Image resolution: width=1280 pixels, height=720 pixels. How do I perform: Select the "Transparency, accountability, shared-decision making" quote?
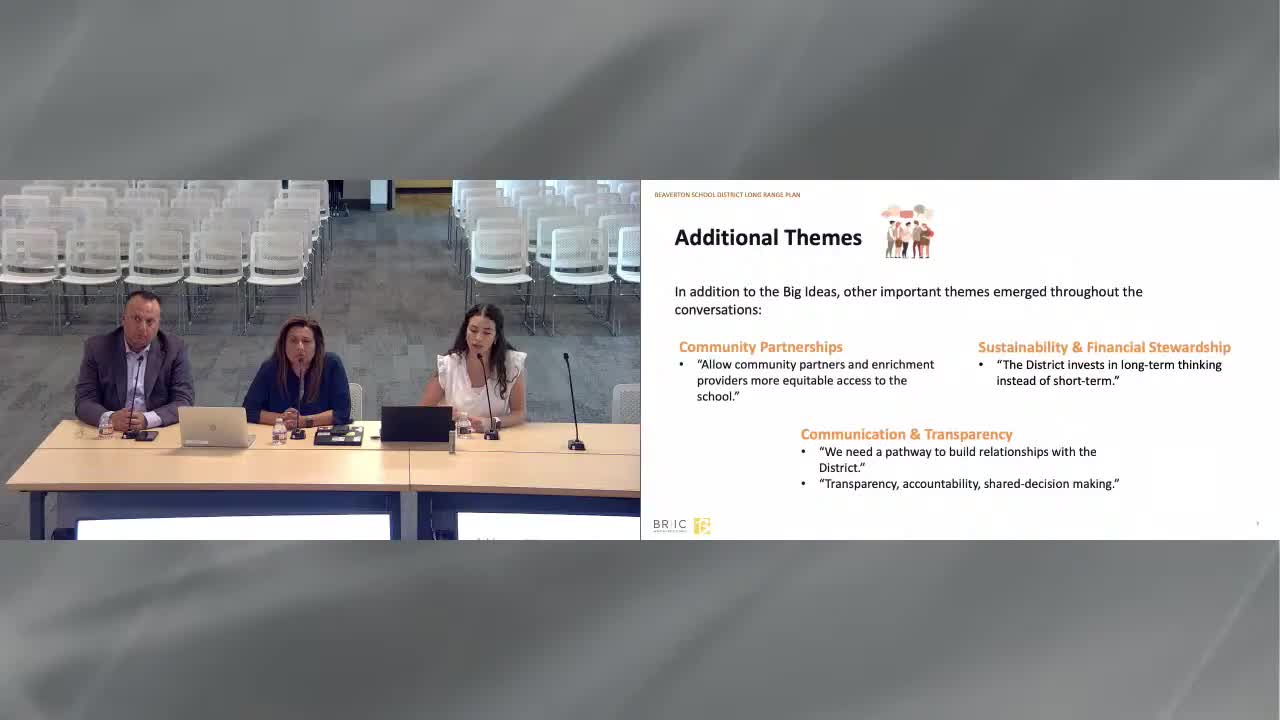(968, 484)
